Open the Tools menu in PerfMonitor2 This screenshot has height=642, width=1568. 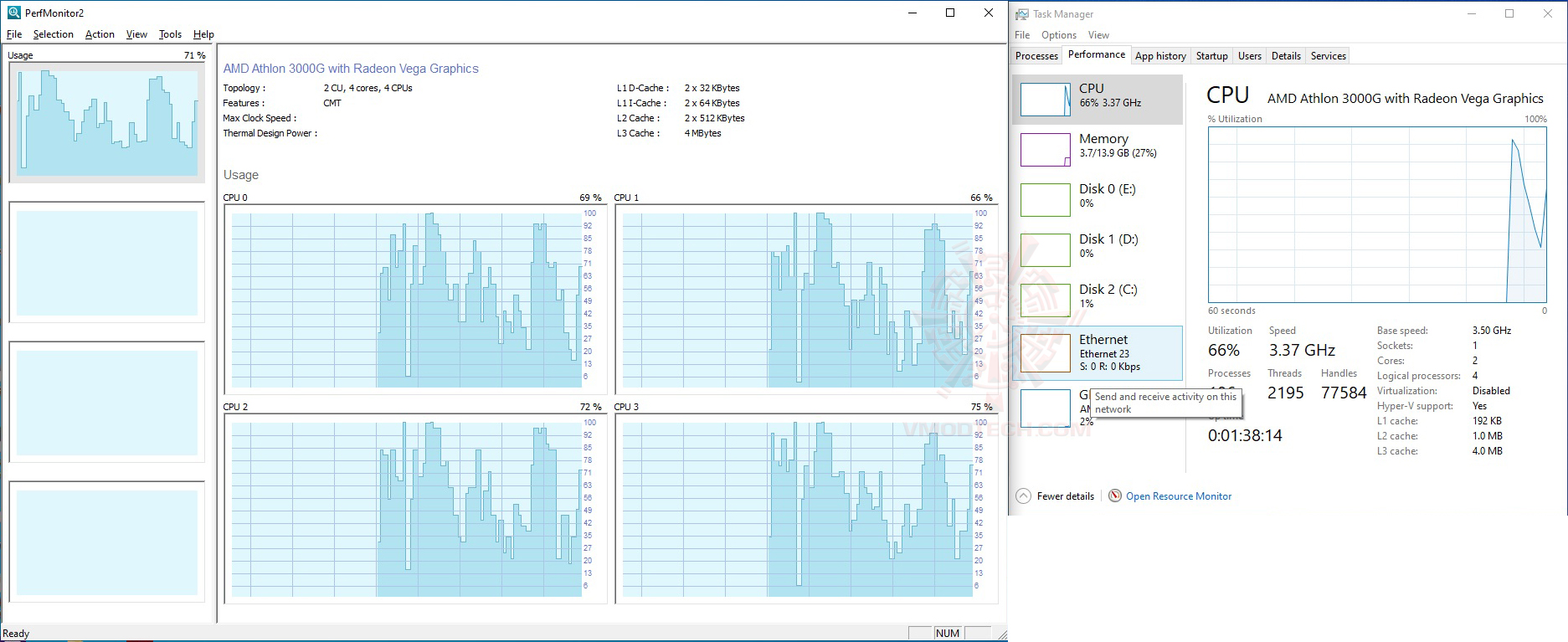[x=170, y=34]
